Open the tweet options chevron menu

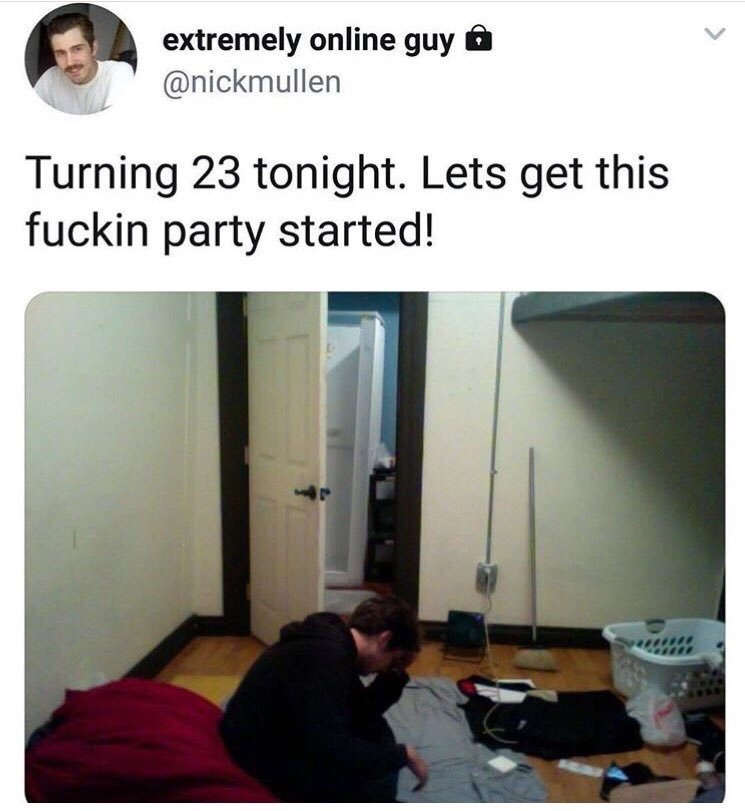pos(716,34)
